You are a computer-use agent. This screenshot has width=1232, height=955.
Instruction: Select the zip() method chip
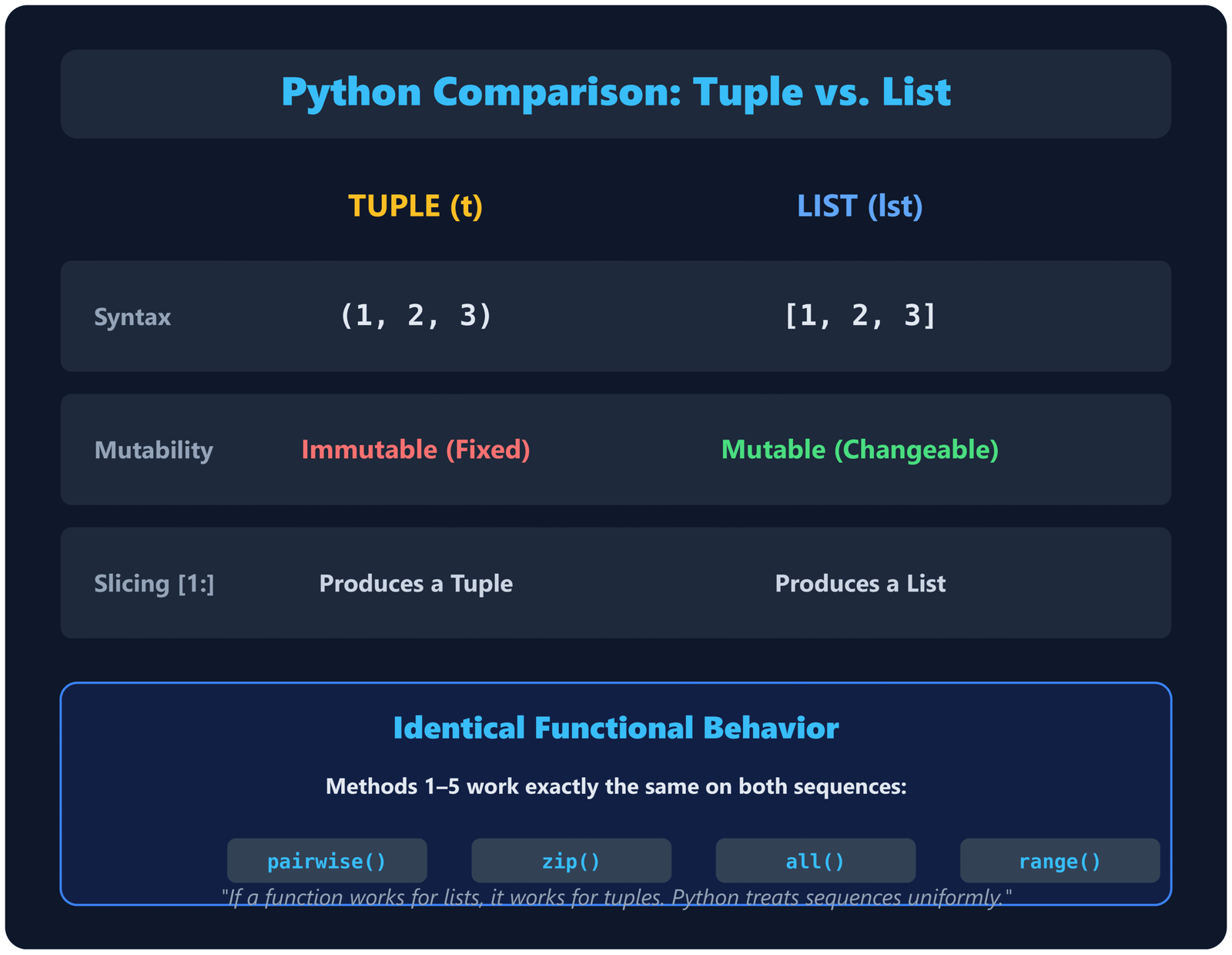coord(571,860)
